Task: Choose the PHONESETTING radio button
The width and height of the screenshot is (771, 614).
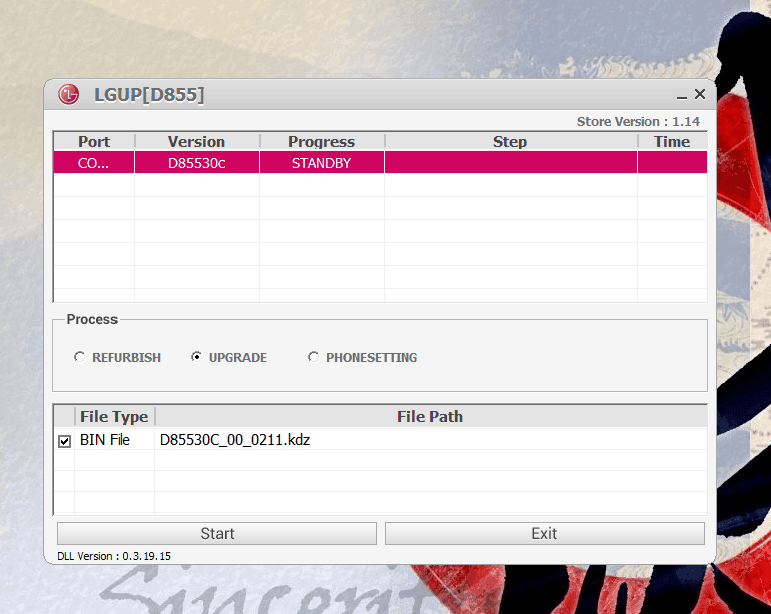Action: tap(314, 357)
